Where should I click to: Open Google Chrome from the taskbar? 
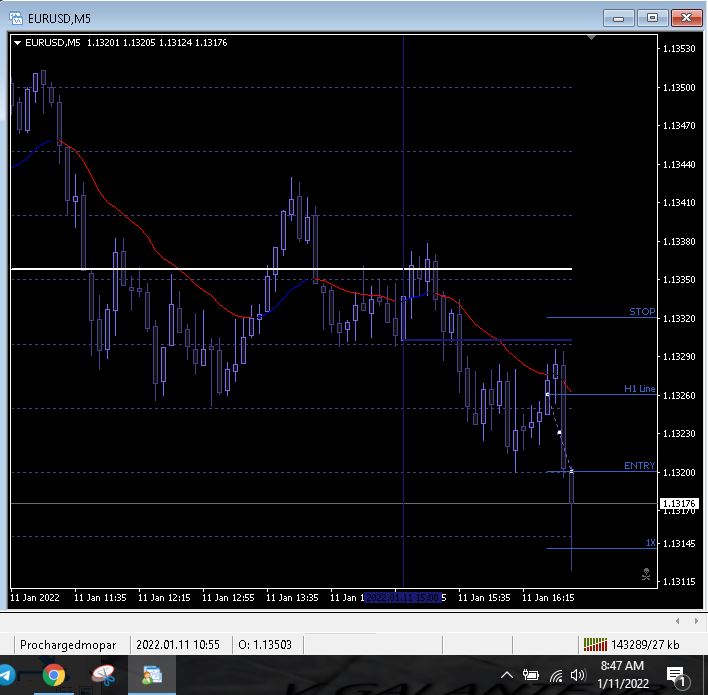53,675
